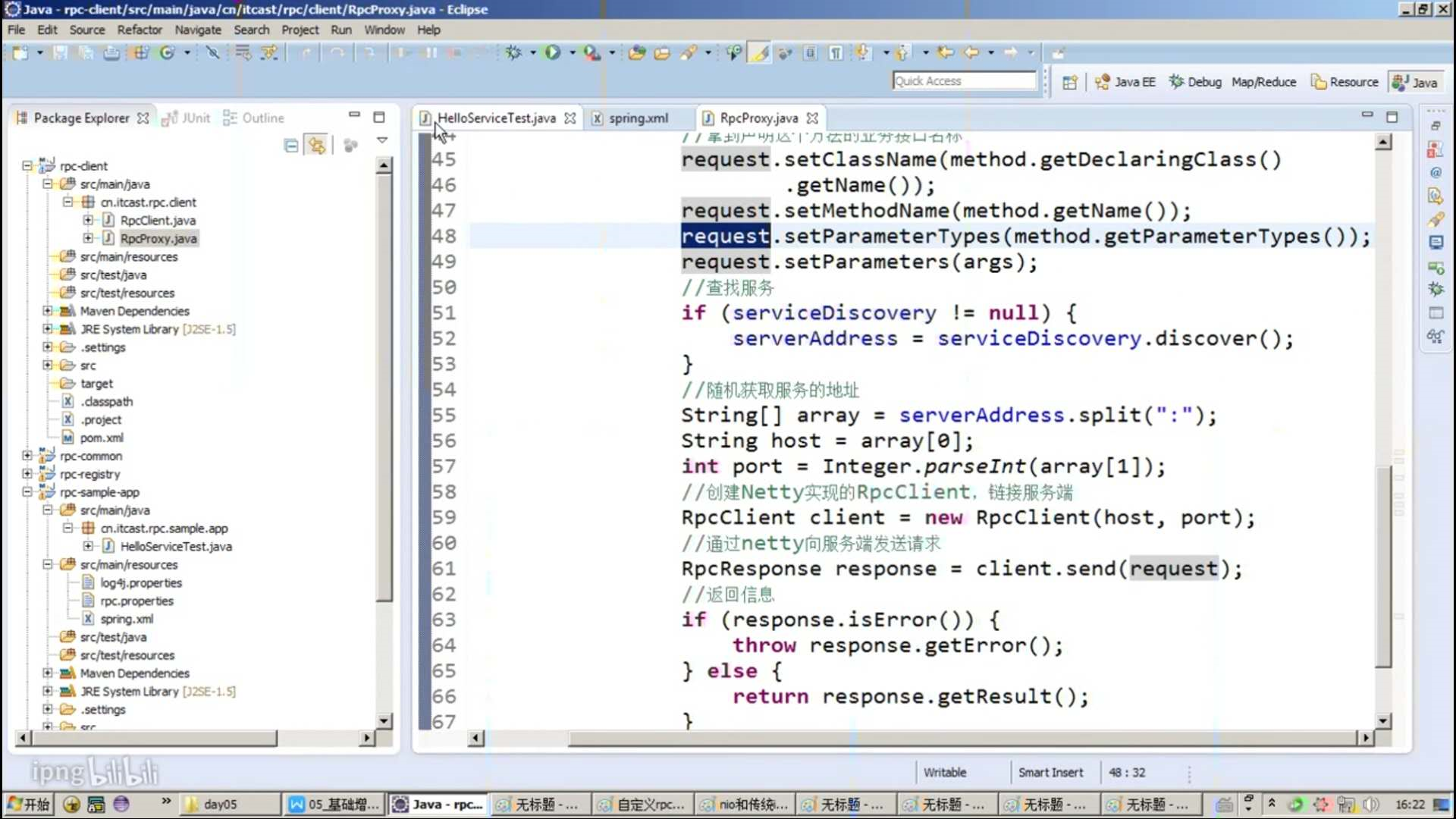Toggle Link with Editor in Package Explorer
The width and height of the screenshot is (1456, 819).
(x=317, y=146)
